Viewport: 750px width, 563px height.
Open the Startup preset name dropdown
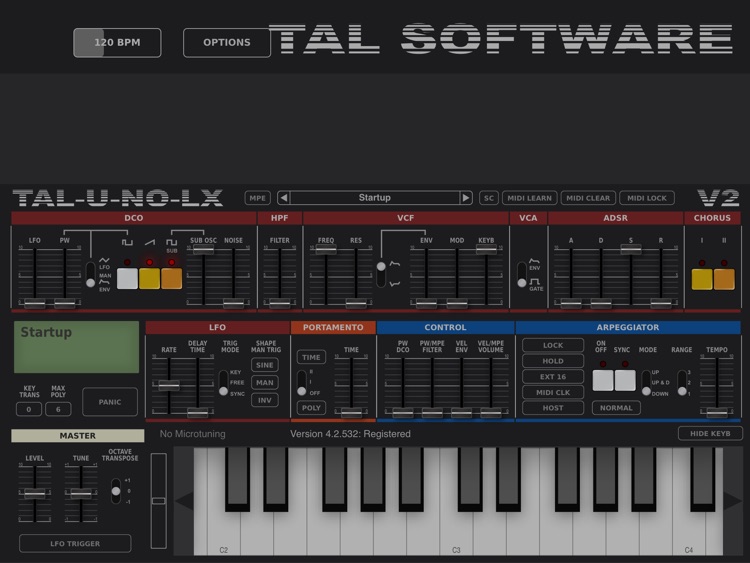click(375, 198)
